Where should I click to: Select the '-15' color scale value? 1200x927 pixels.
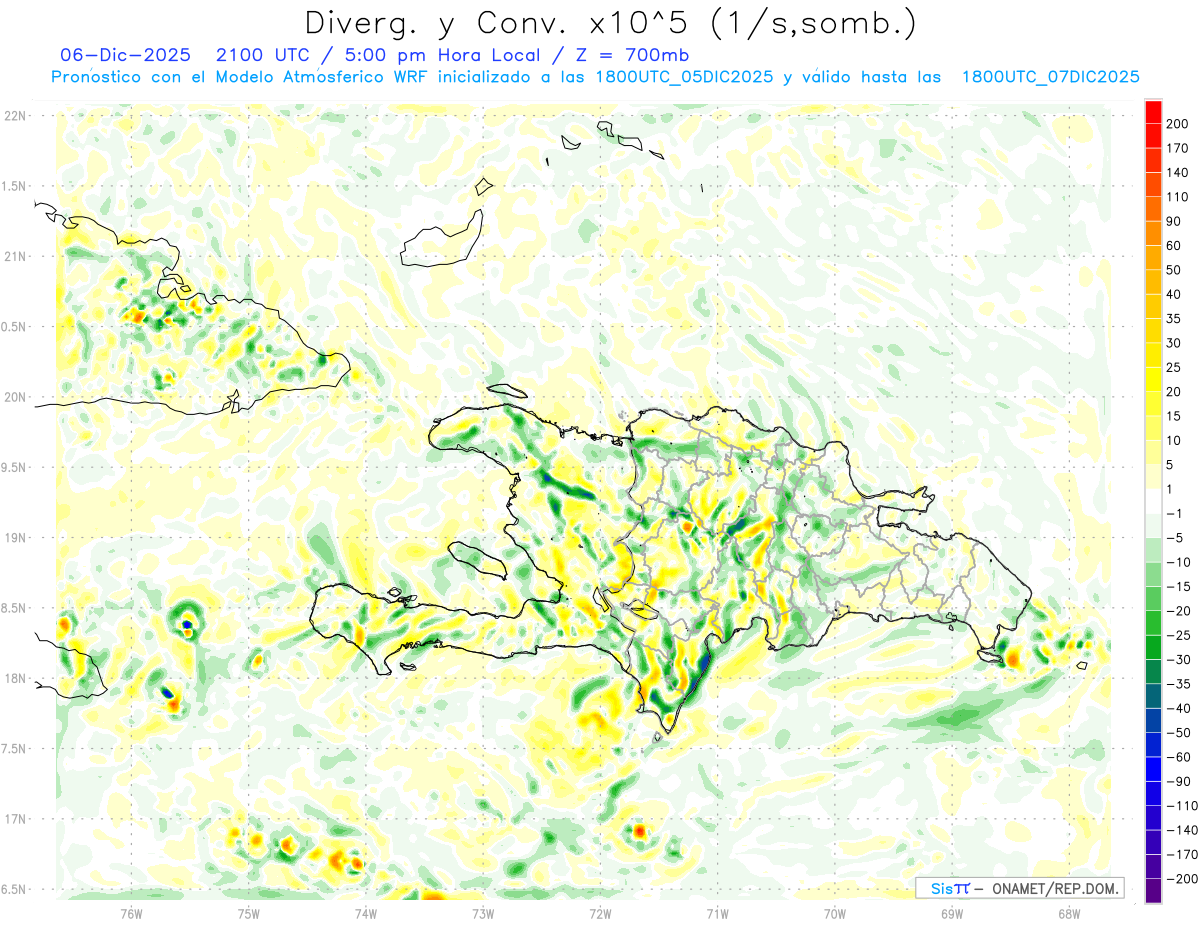coord(1181,586)
